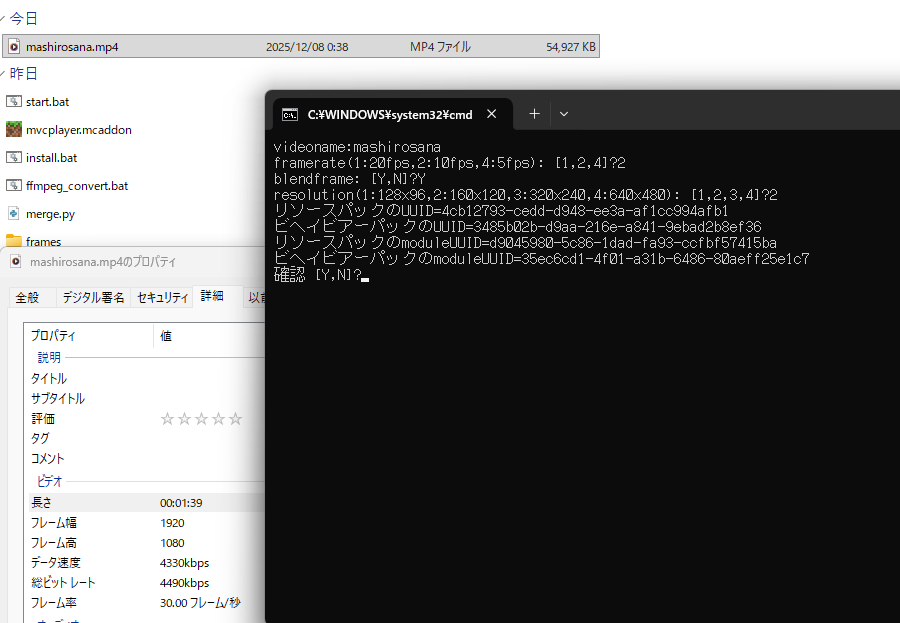Screen dimensions: 900x623
Task: Select the ffmpeg_convert.bat file icon
Action: pos(14,186)
